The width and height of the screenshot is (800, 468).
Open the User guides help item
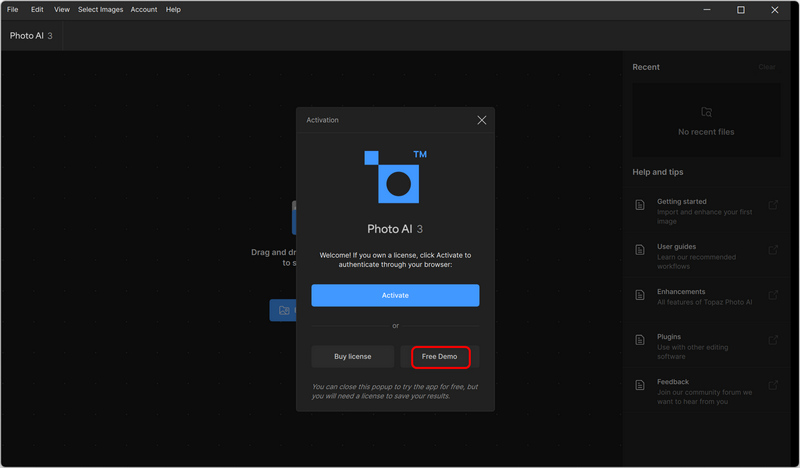pyautogui.click(x=706, y=256)
